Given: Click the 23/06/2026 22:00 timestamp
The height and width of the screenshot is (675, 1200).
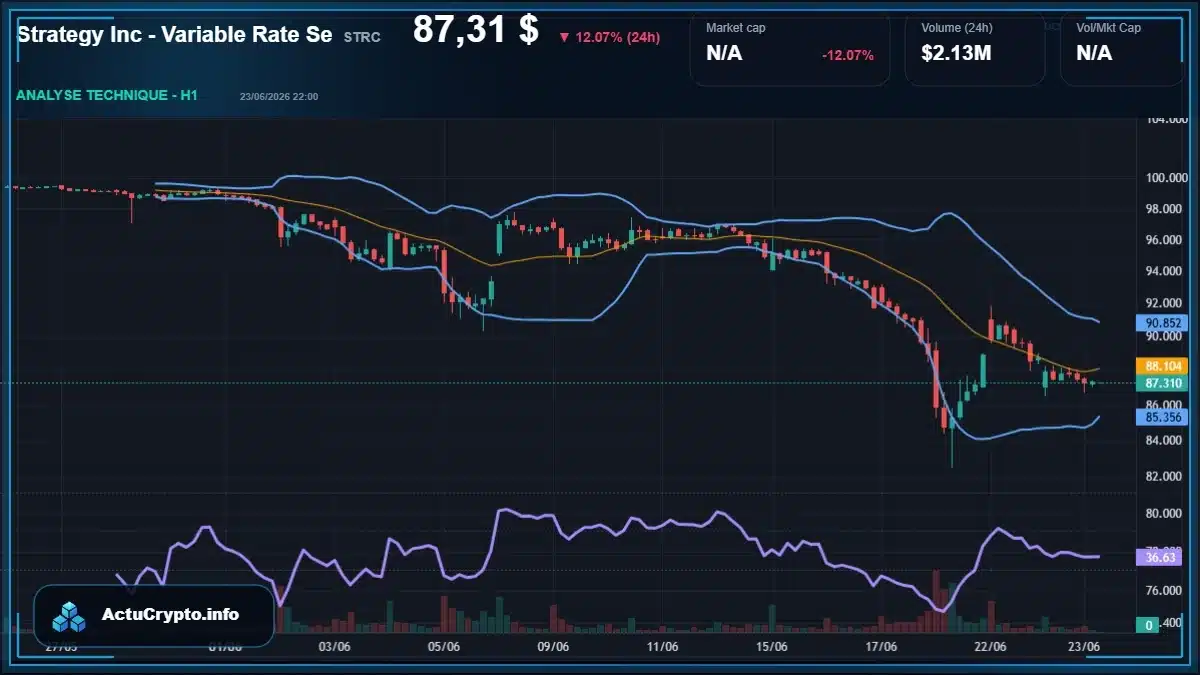Looking at the screenshot, I should tap(279, 96).
